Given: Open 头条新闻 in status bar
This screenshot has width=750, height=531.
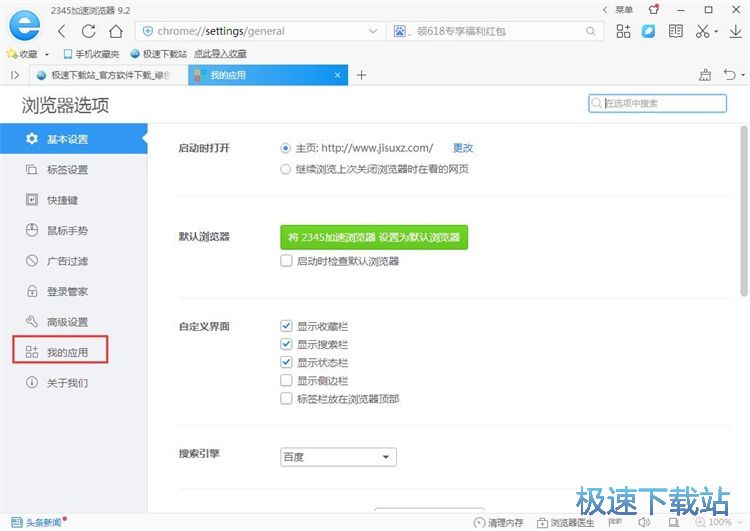Looking at the screenshot, I should tap(37, 522).
